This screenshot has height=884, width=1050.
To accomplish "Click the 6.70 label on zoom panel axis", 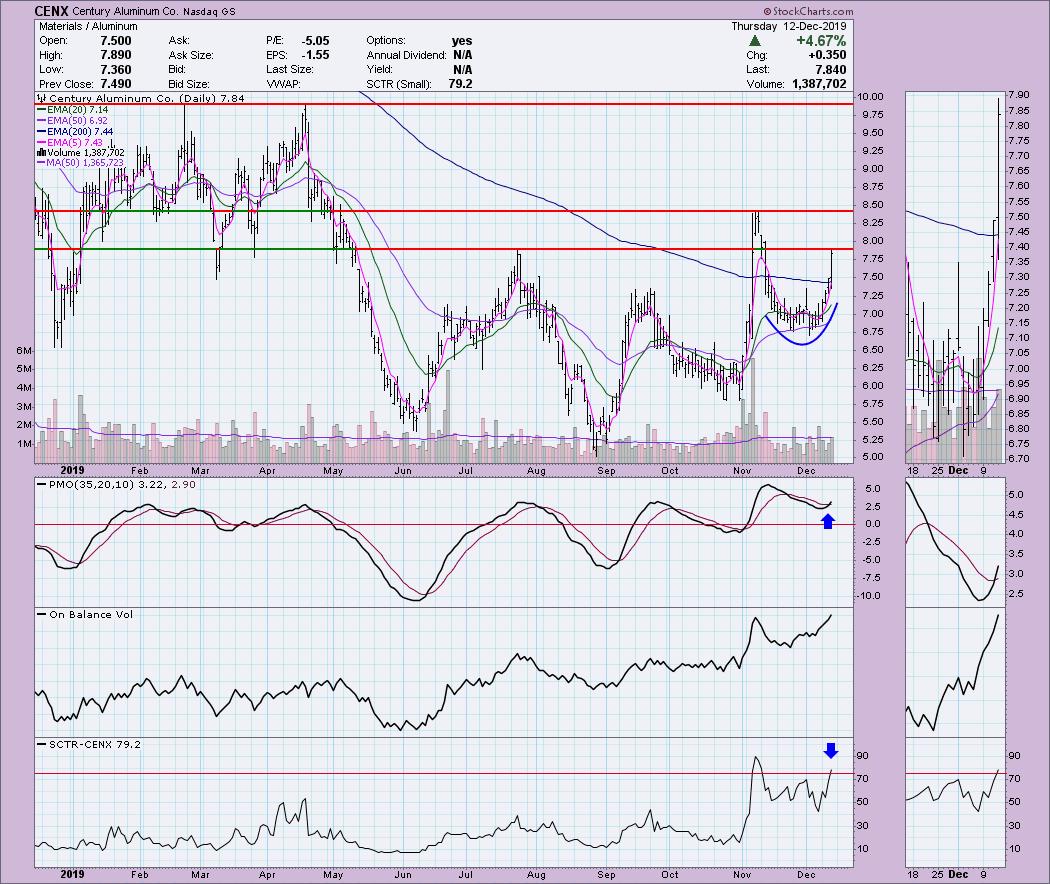I will tap(1019, 459).
